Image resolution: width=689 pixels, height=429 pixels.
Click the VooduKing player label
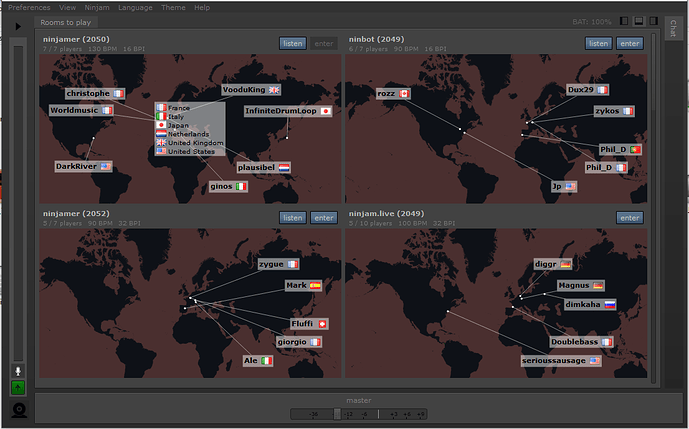(251, 90)
